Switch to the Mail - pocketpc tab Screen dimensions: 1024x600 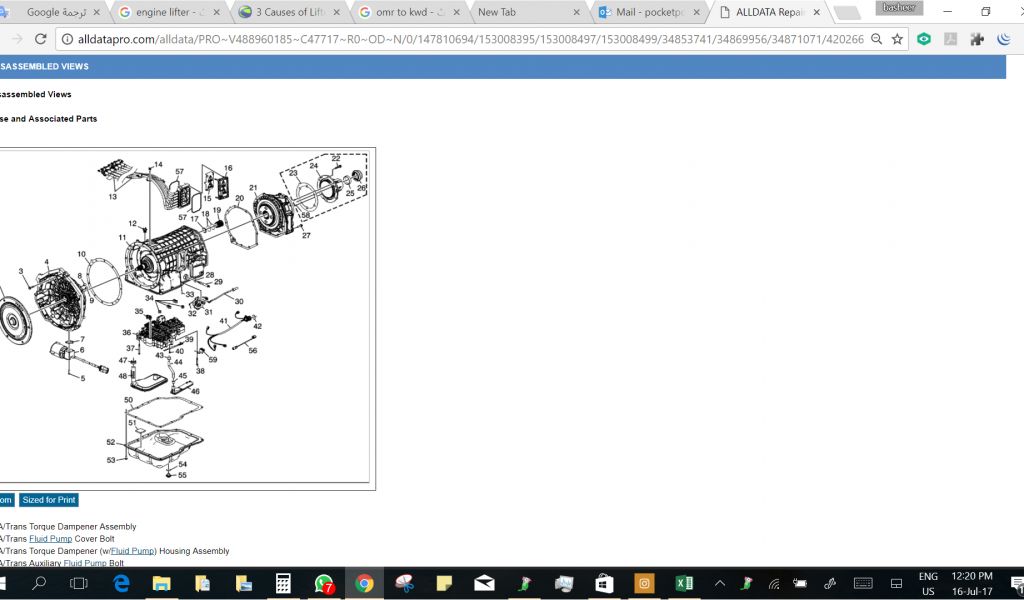(650, 12)
